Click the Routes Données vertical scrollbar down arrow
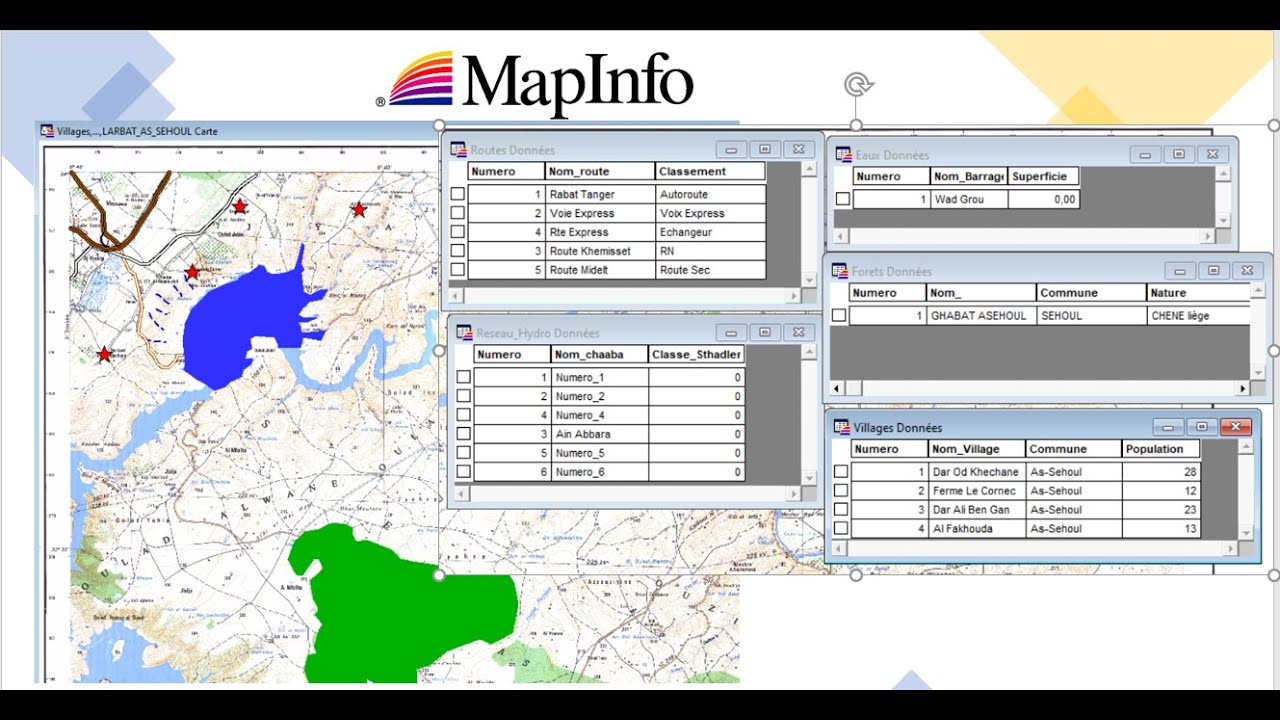 [809, 278]
